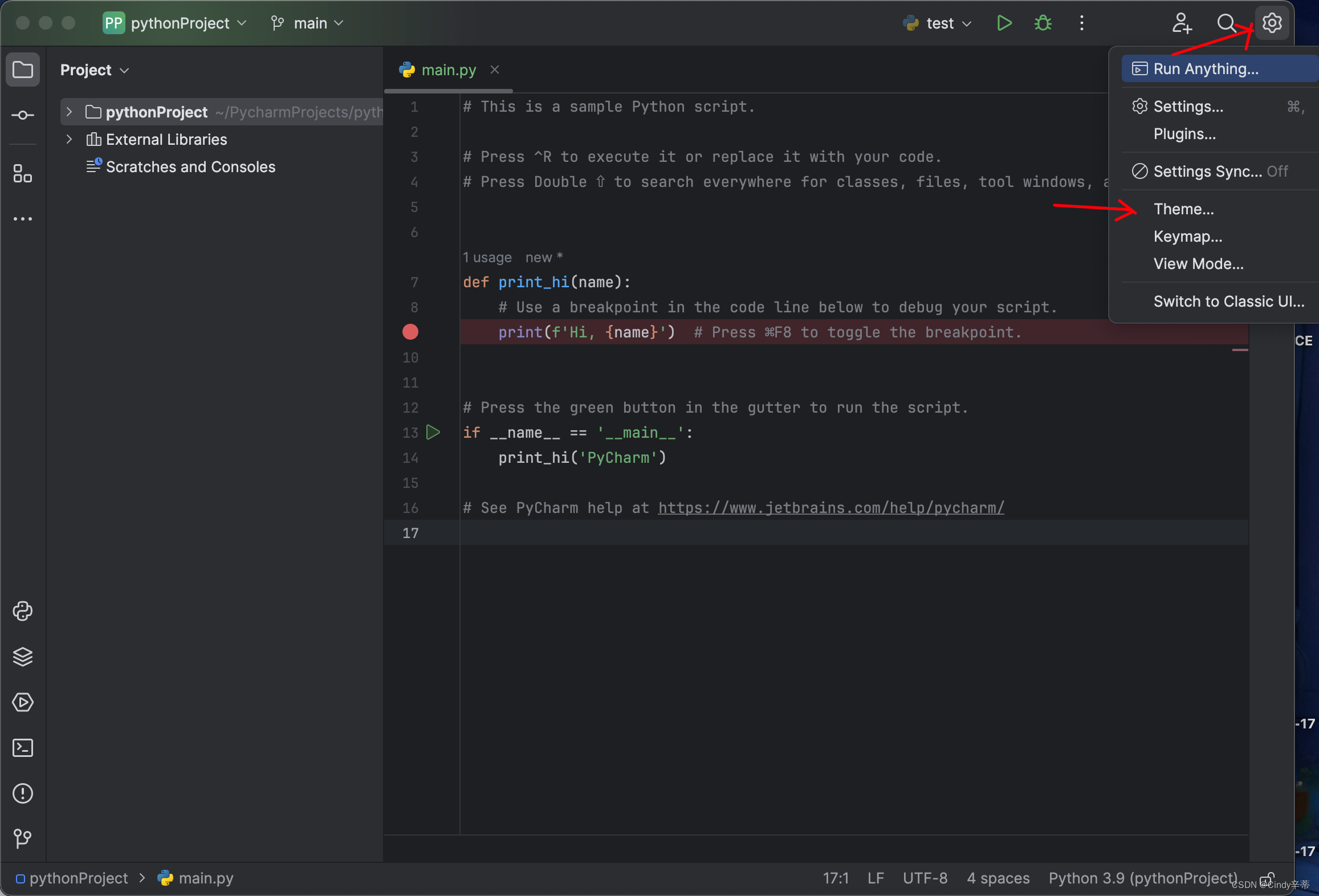Open the jetbrains.com PyCharm help link

point(831,508)
